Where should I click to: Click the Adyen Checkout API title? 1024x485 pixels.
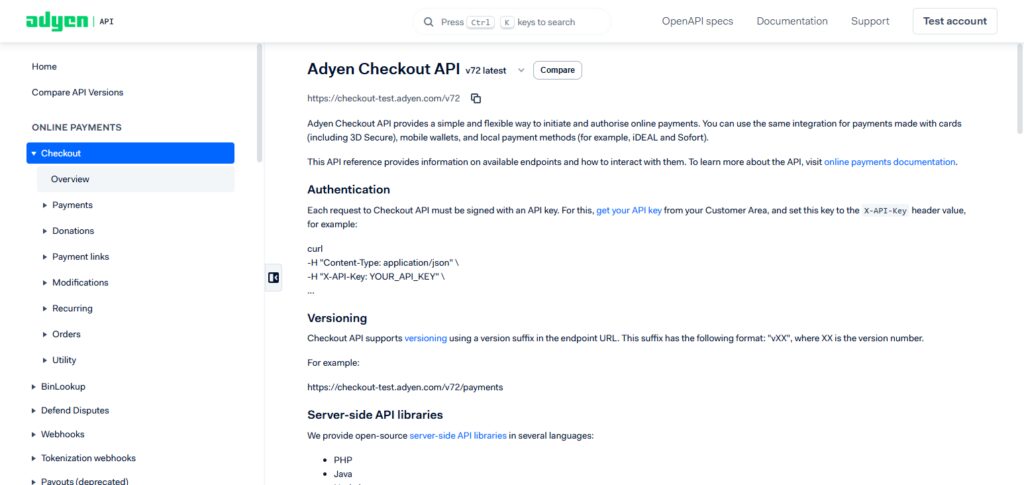tap(383, 69)
